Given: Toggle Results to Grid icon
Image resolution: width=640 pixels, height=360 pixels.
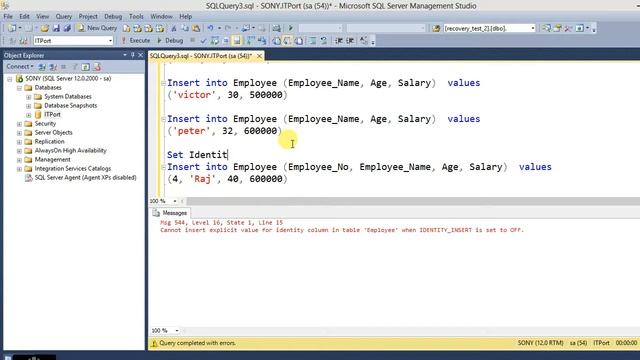Looking at the screenshot, I should pos(287,41).
